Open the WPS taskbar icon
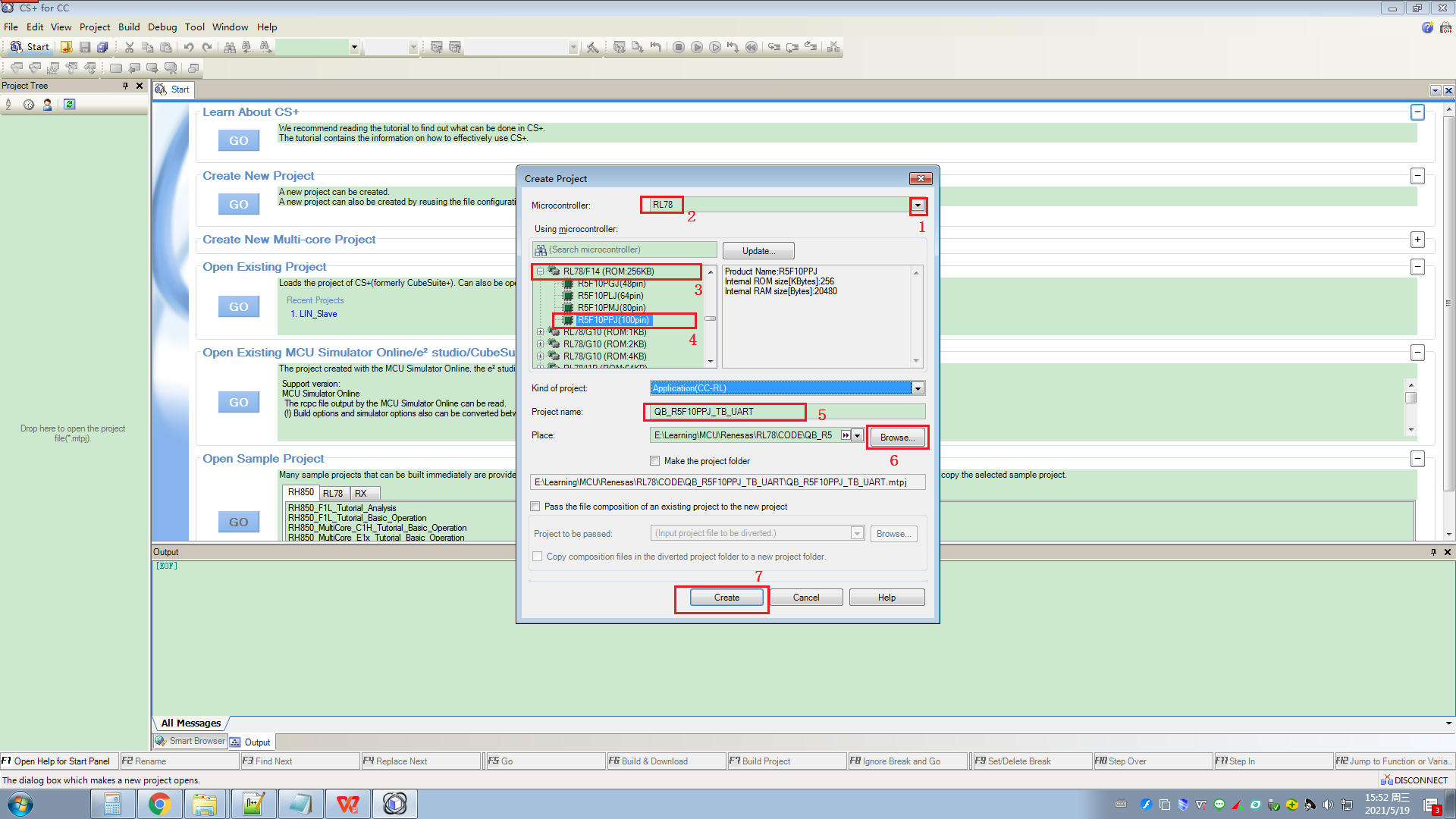 coord(348,804)
